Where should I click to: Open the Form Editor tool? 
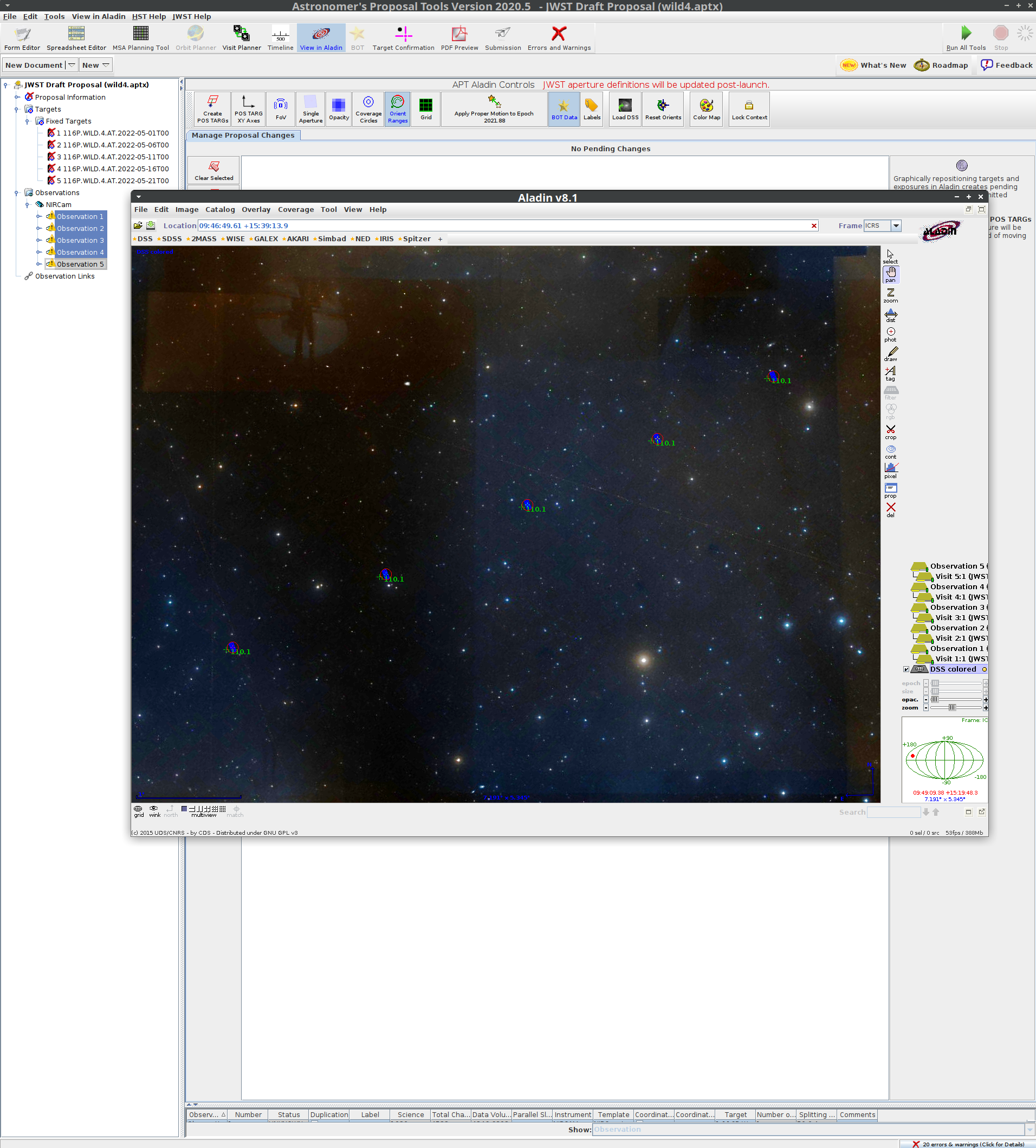[22, 38]
